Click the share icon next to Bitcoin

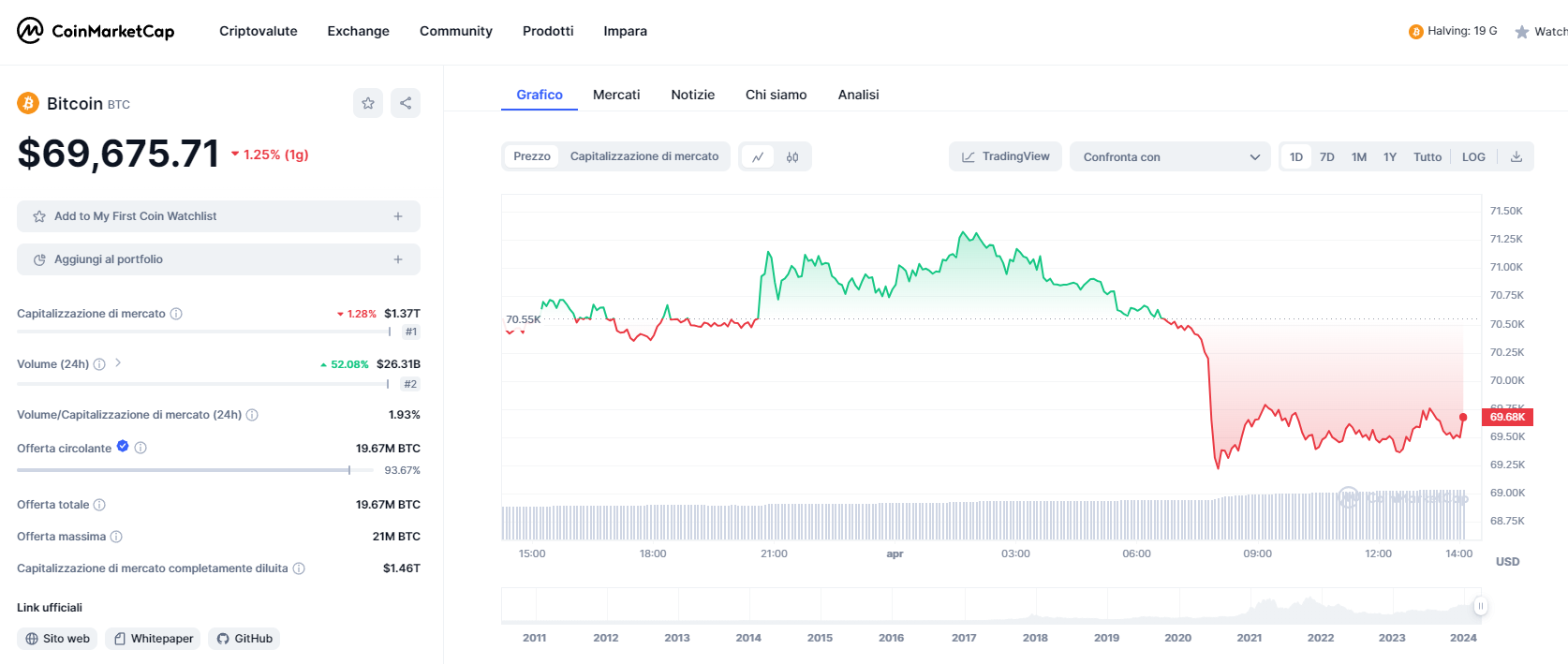tap(406, 103)
